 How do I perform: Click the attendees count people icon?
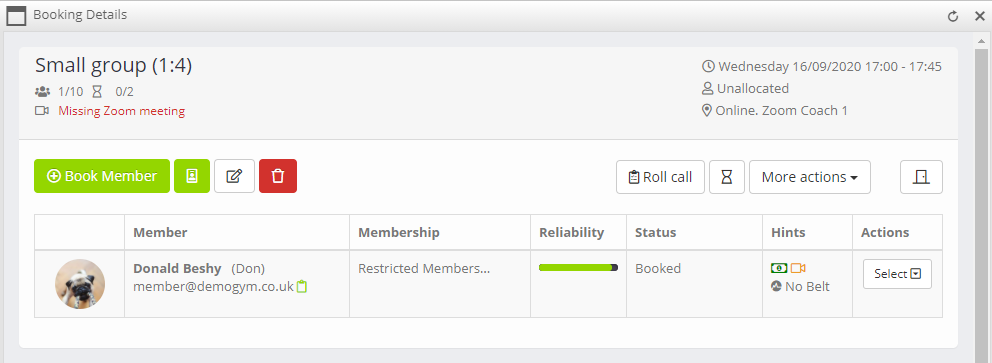pyautogui.click(x=42, y=92)
